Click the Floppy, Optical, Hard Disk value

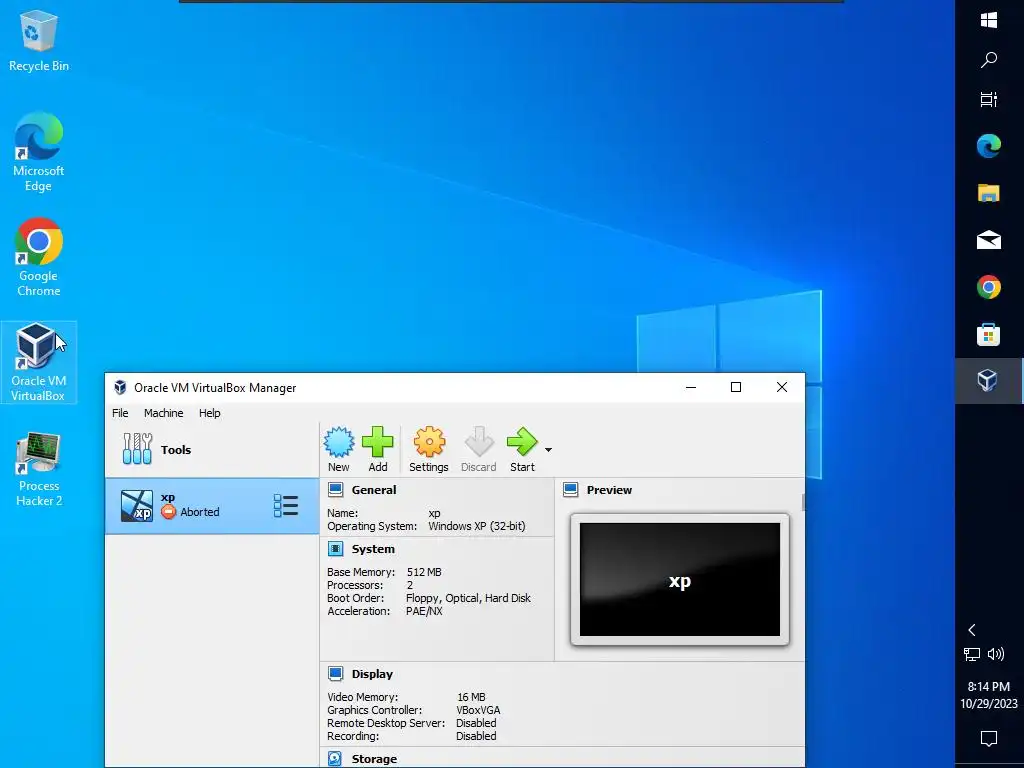point(468,598)
